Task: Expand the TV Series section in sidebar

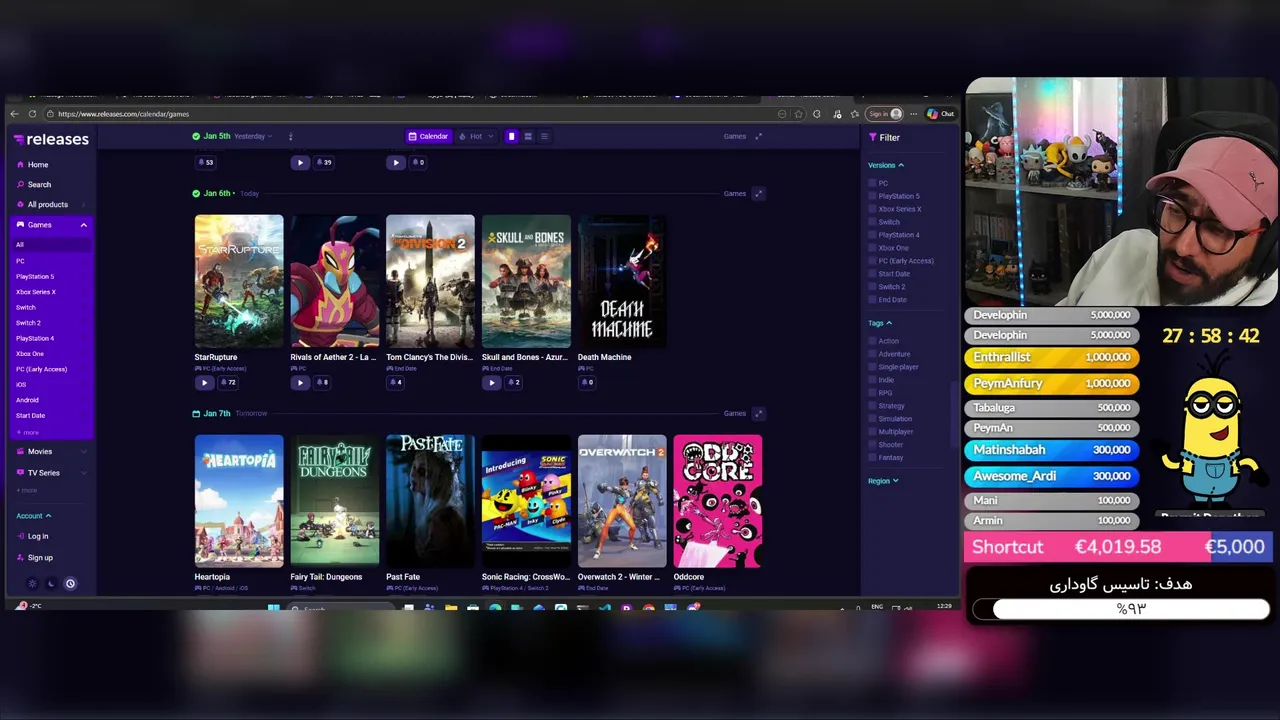Action: (84, 473)
